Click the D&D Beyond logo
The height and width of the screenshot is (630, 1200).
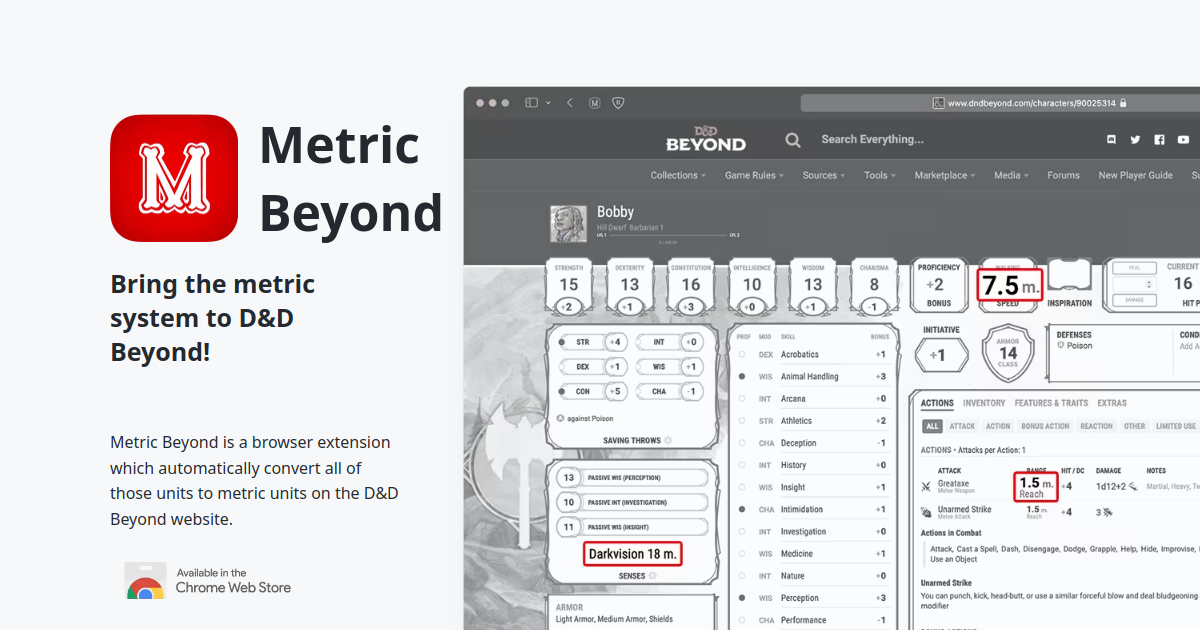[706, 139]
